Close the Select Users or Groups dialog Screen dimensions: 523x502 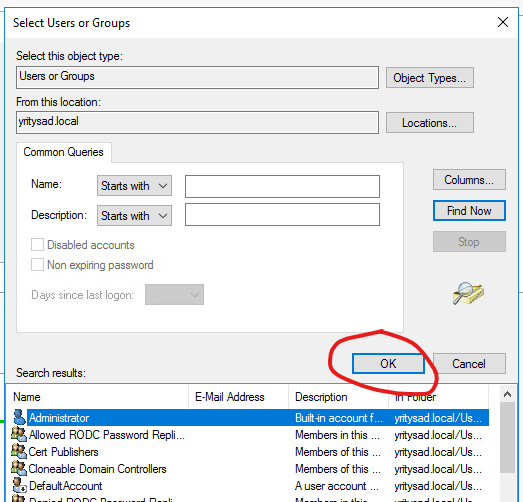coord(503,22)
